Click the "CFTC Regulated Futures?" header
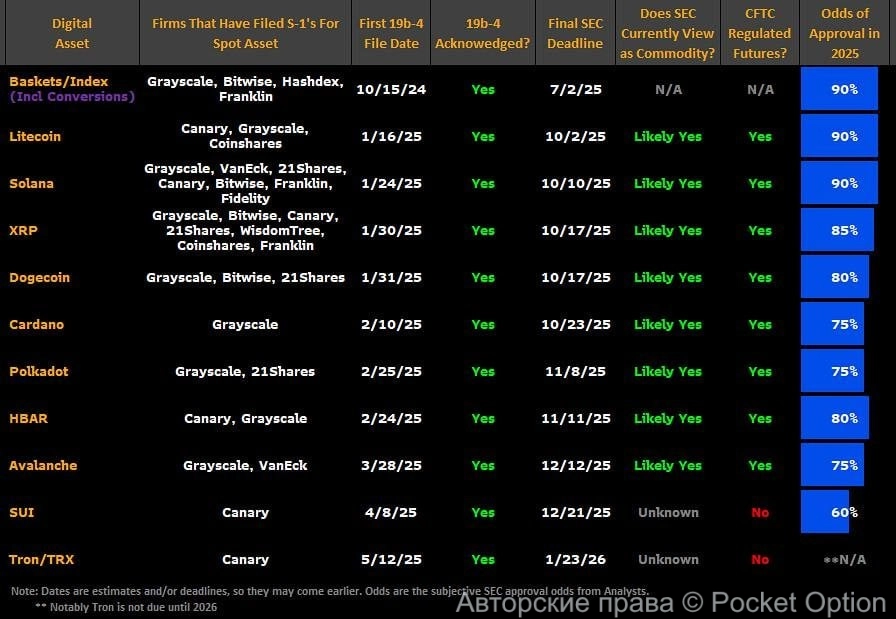 [x=760, y=33]
